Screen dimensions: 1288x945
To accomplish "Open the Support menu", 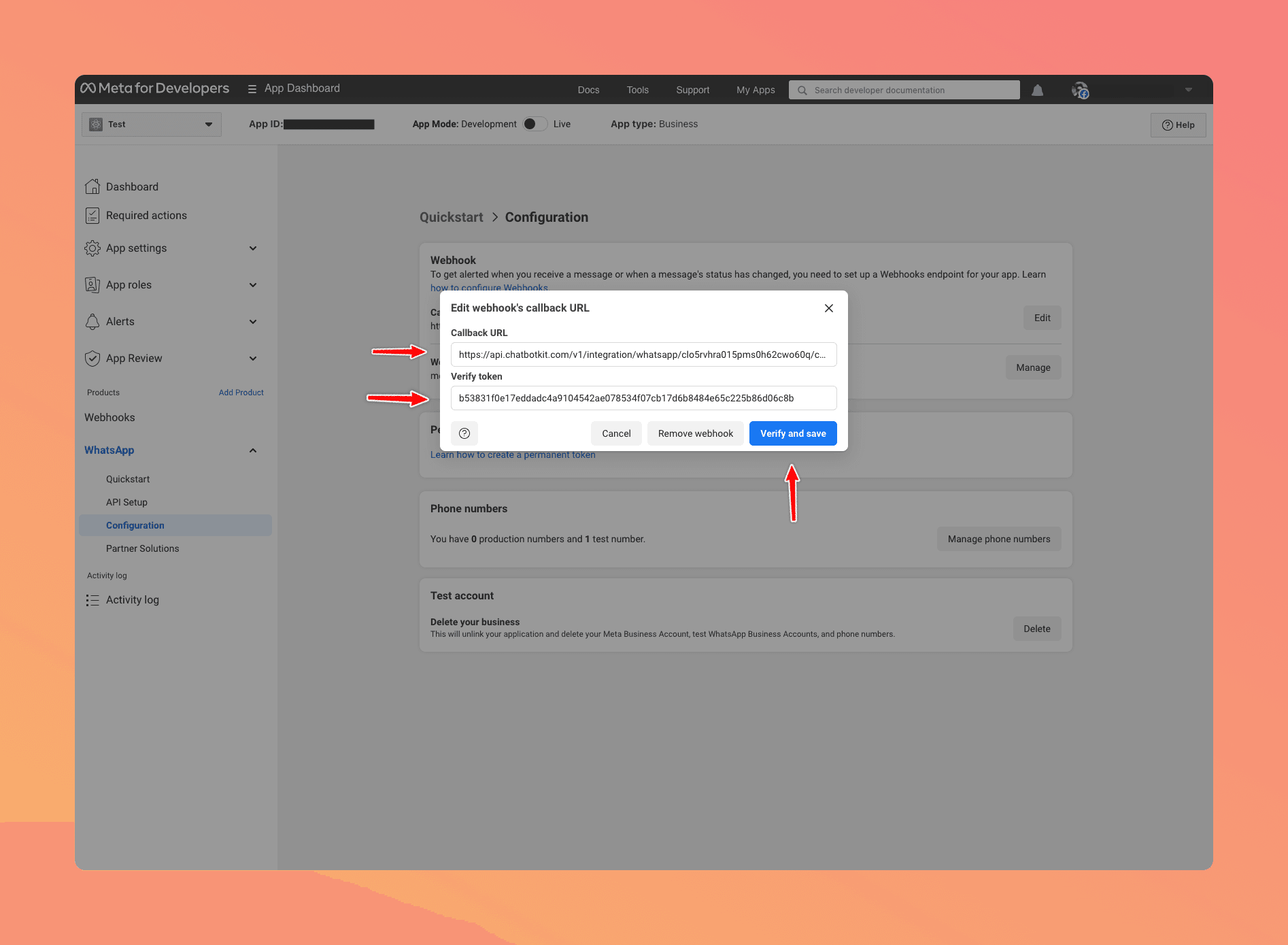I will (692, 90).
